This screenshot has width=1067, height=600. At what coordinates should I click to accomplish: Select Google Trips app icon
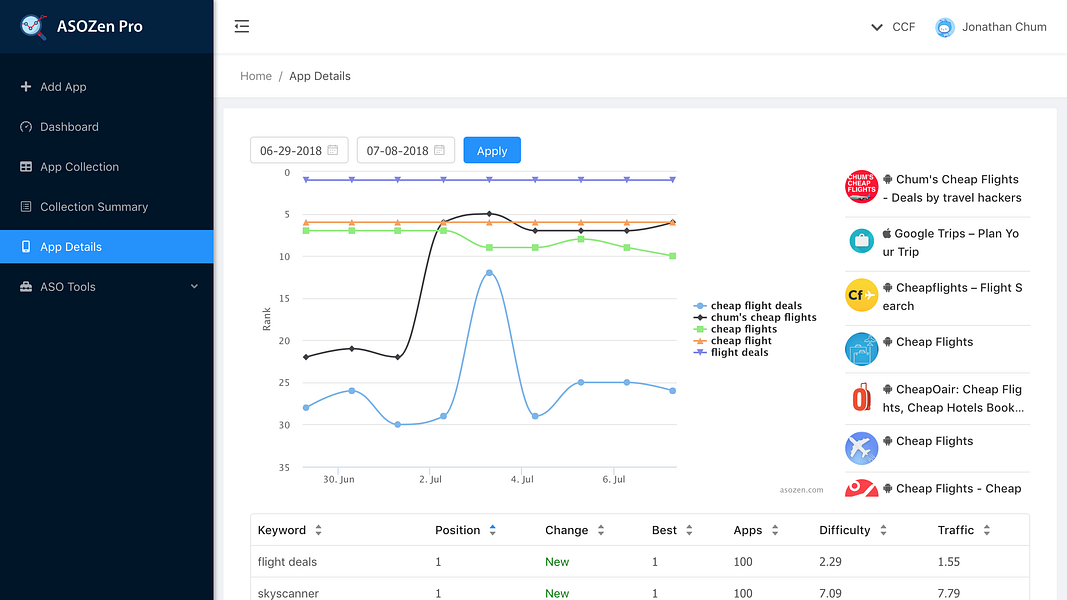861,241
